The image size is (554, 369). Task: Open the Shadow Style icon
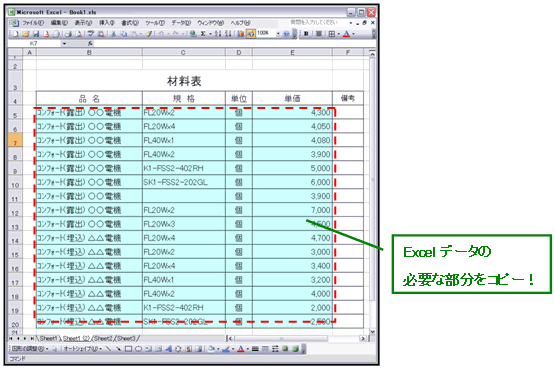pos(285,349)
